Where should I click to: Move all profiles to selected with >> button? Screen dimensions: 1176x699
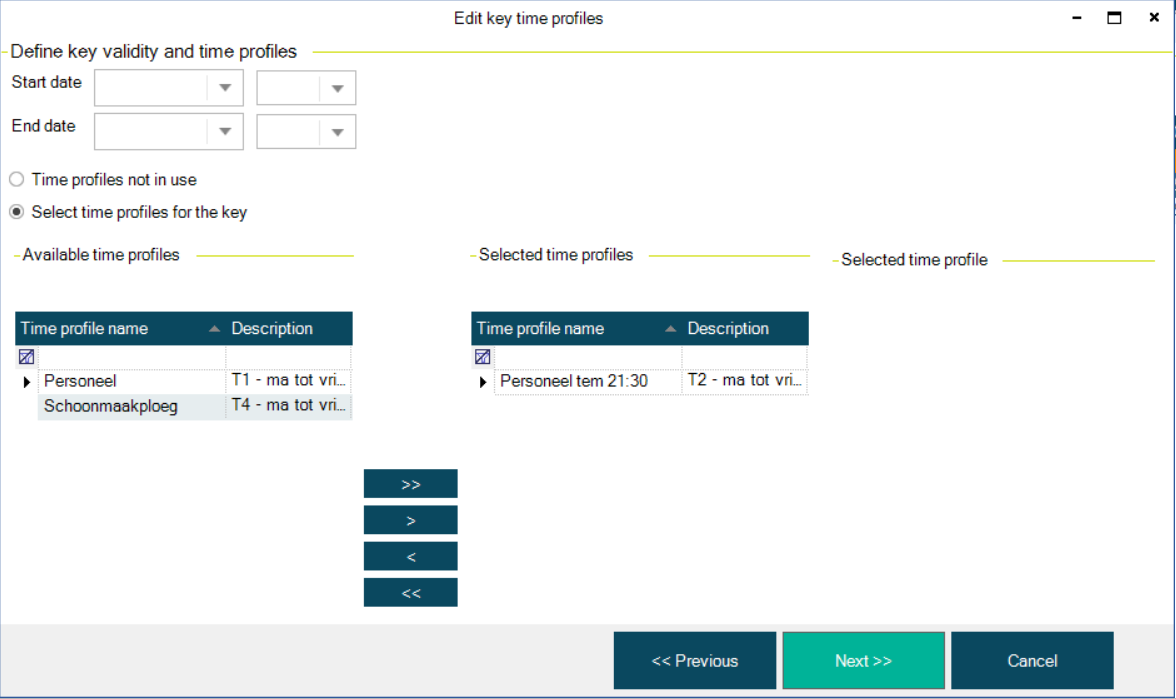click(x=410, y=484)
